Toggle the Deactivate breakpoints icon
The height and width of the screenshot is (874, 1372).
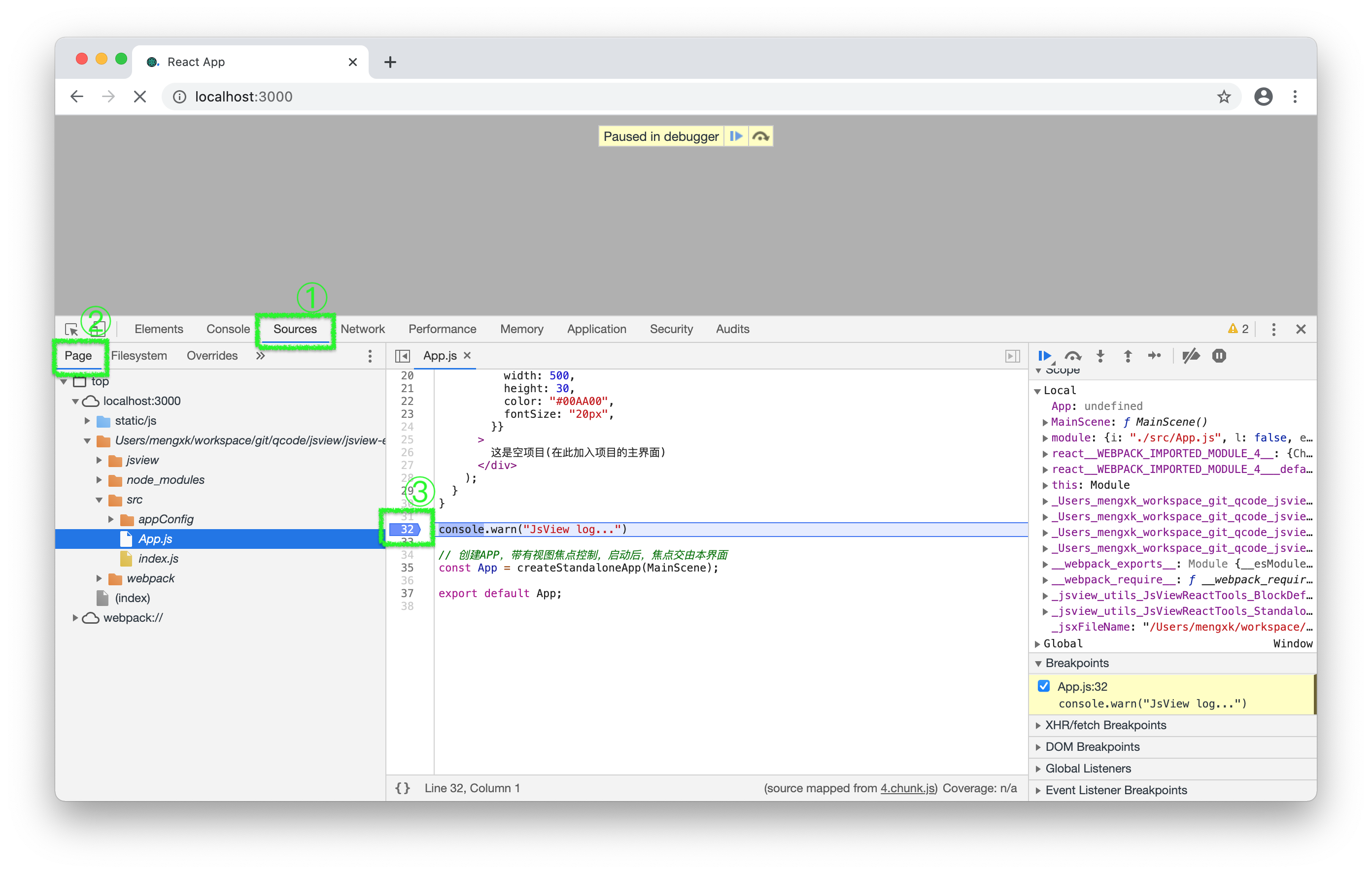[1191, 356]
